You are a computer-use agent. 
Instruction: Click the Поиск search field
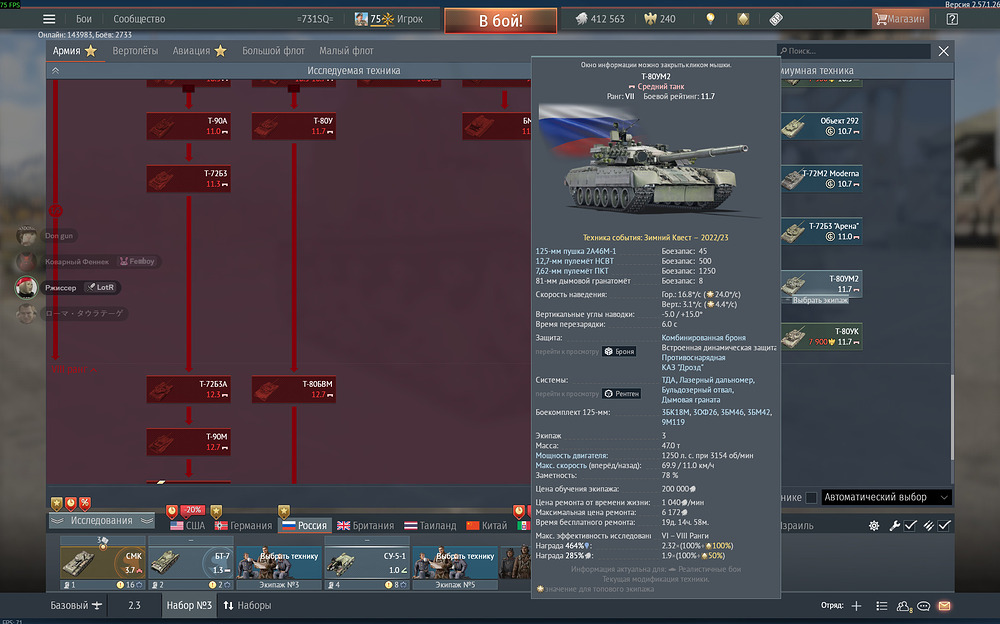point(854,51)
